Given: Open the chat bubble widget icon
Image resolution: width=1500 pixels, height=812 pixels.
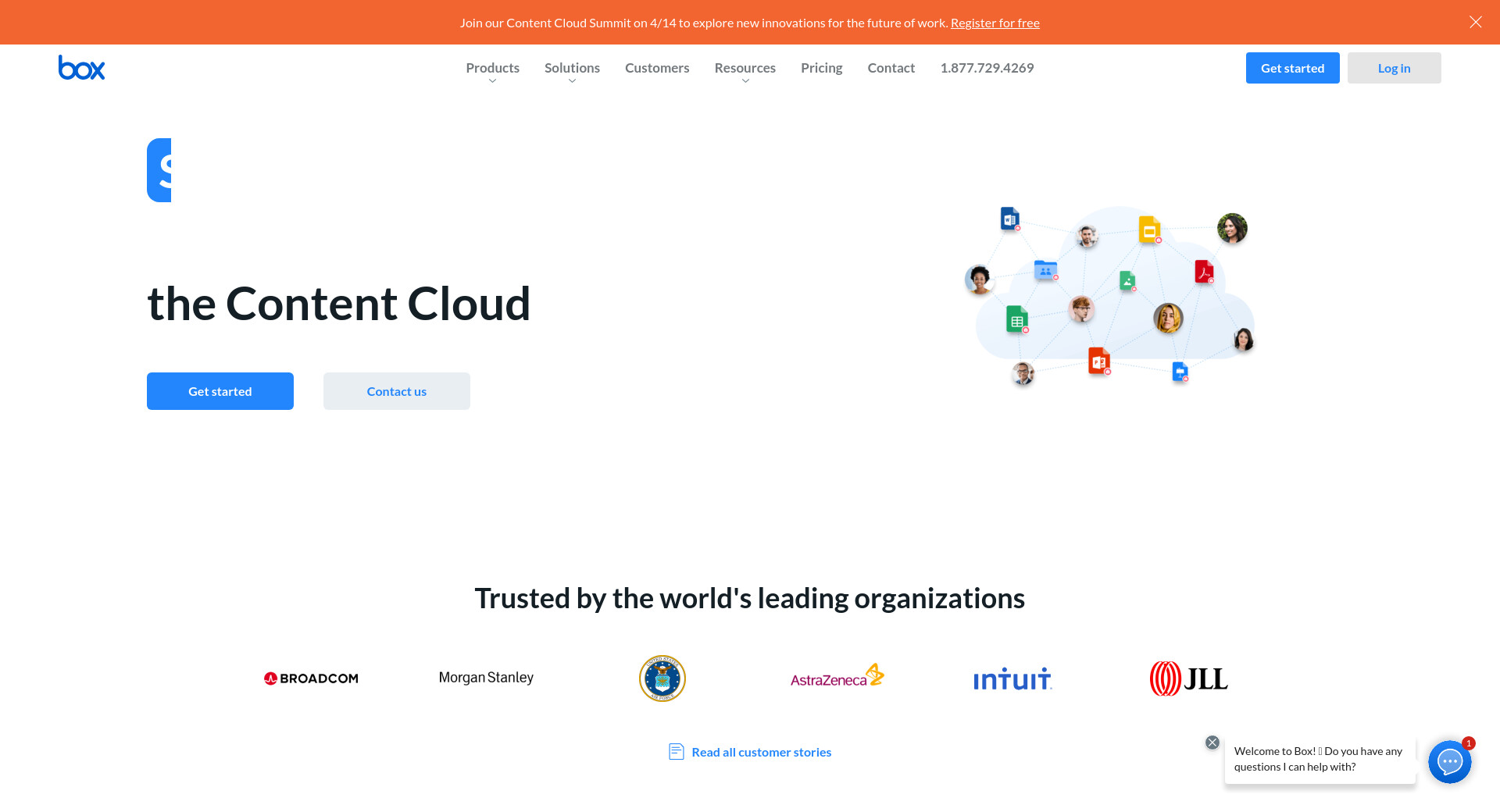Looking at the screenshot, I should [1449, 761].
